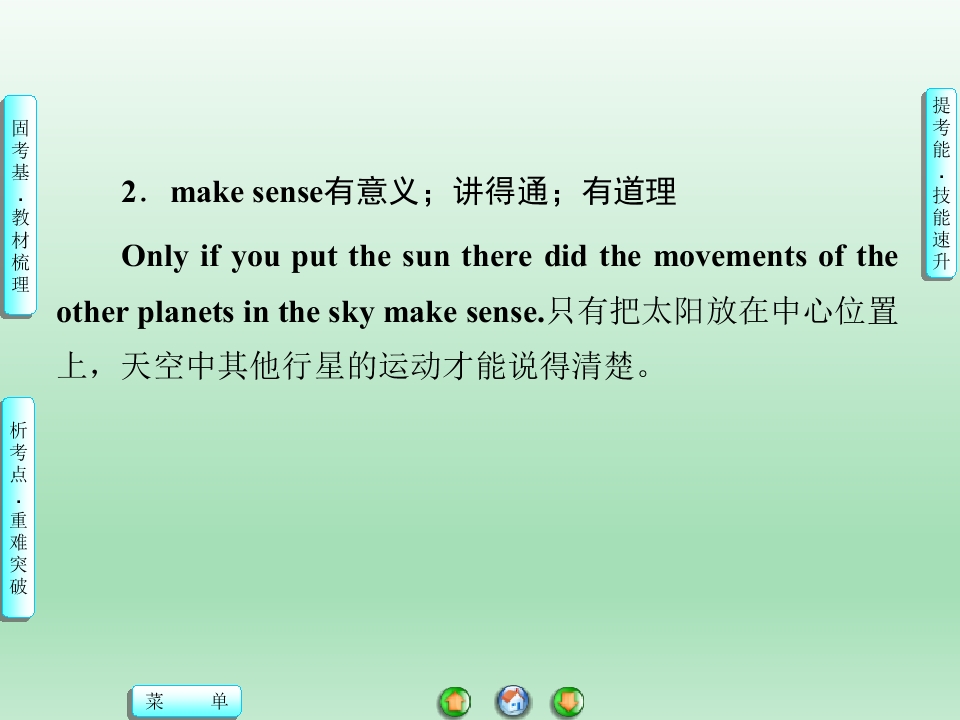Click 'movements of the' in the sentence
Viewport: 960px width, 720px height.
[776, 256]
